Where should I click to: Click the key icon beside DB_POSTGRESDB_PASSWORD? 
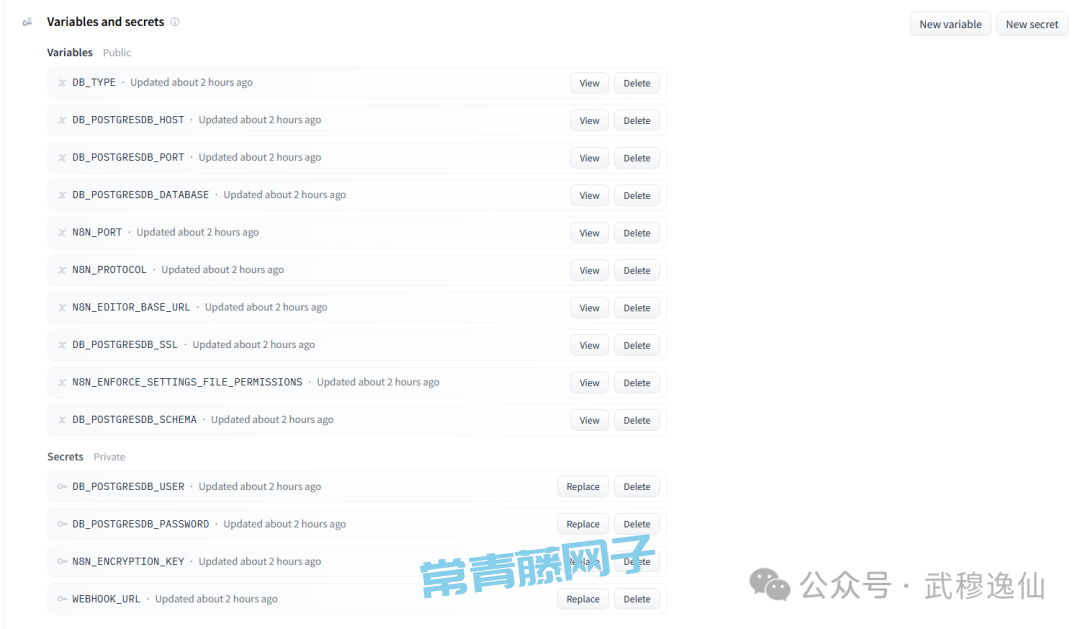point(62,524)
